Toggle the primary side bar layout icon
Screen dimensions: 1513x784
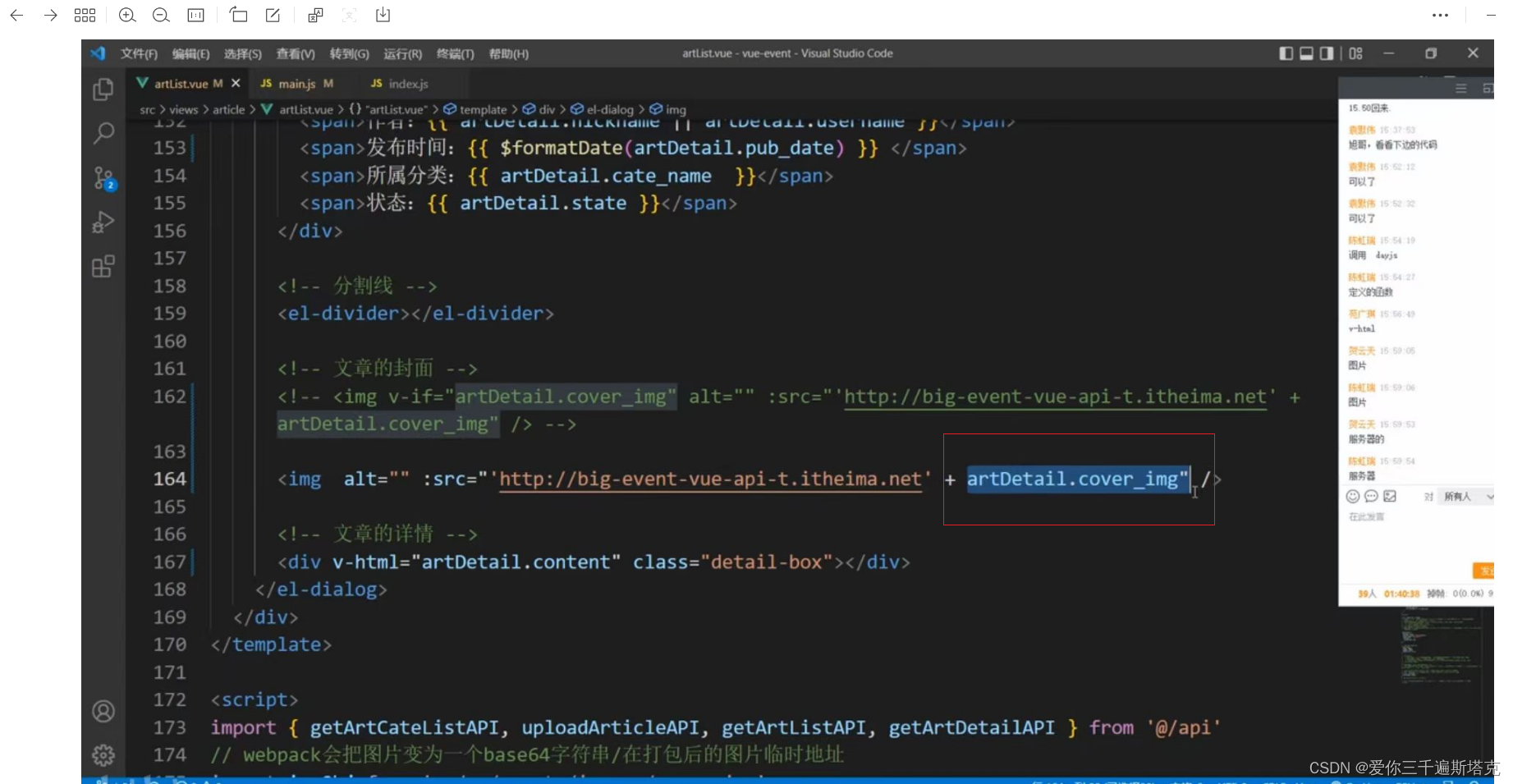point(1286,53)
